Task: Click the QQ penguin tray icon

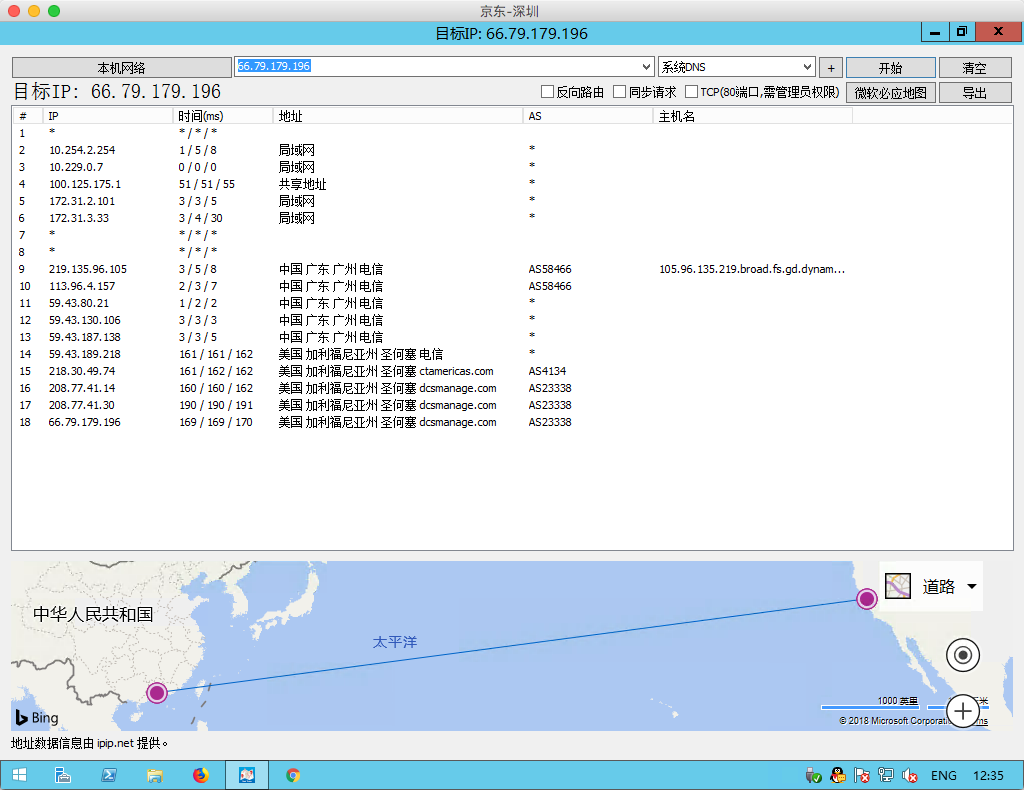Action: tap(838, 775)
